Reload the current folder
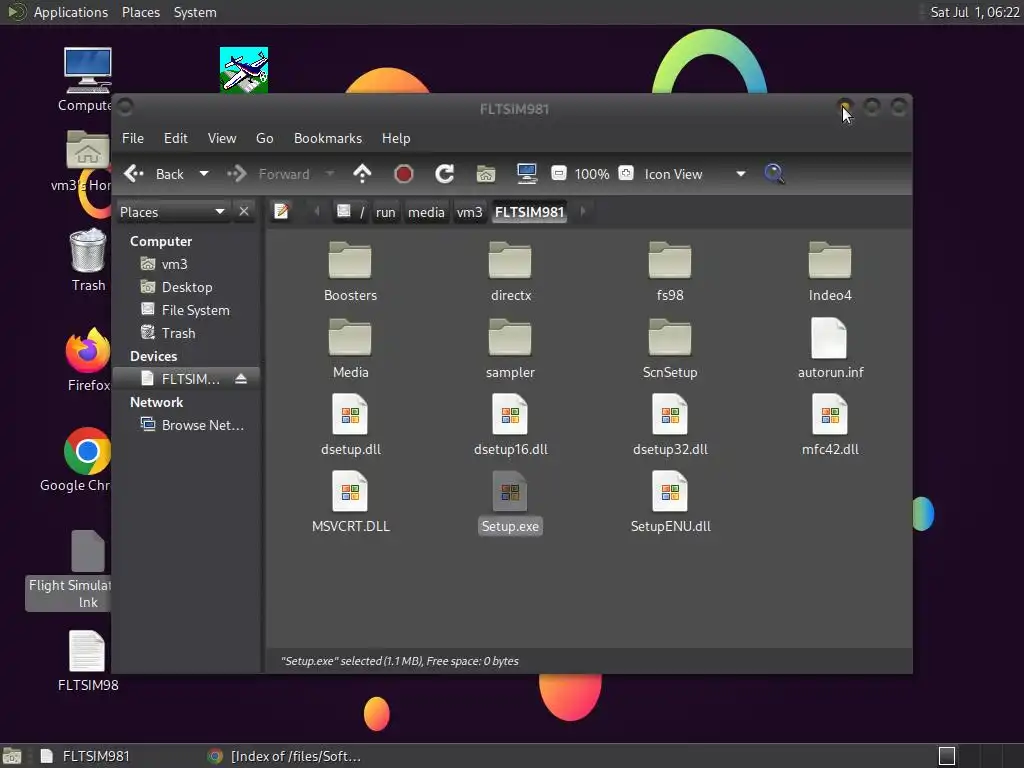This screenshot has width=1024, height=768. (x=445, y=174)
